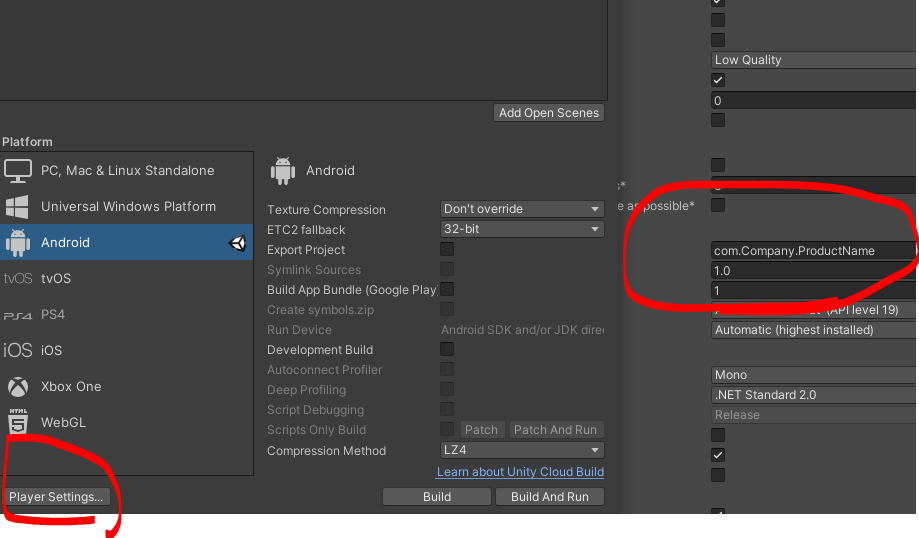Toggle the Create symbols.zip checkbox
The image size is (919, 538).
pos(447,309)
